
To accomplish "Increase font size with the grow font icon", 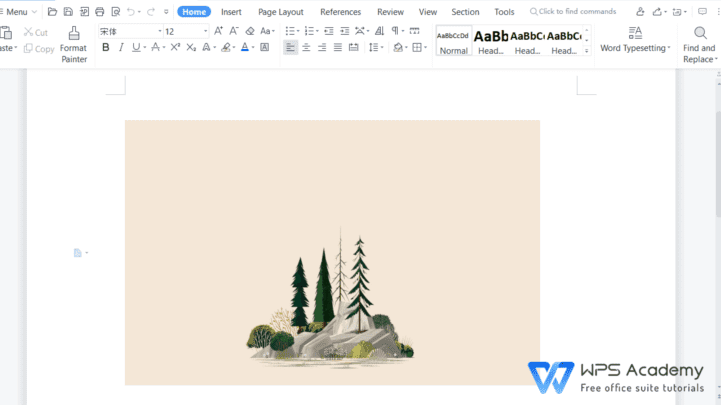I will (x=218, y=31).
